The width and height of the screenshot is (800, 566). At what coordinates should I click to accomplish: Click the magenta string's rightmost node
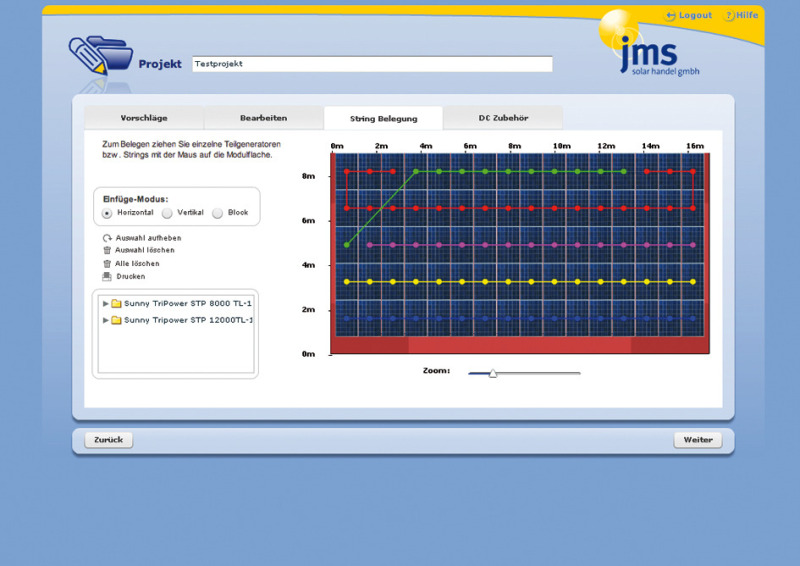[x=693, y=245]
